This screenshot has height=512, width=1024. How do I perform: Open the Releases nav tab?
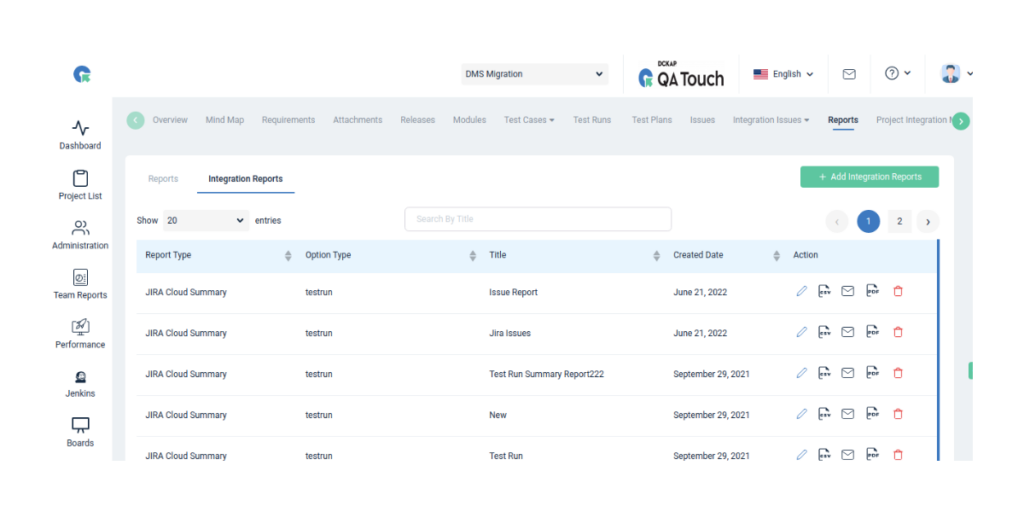(418, 120)
